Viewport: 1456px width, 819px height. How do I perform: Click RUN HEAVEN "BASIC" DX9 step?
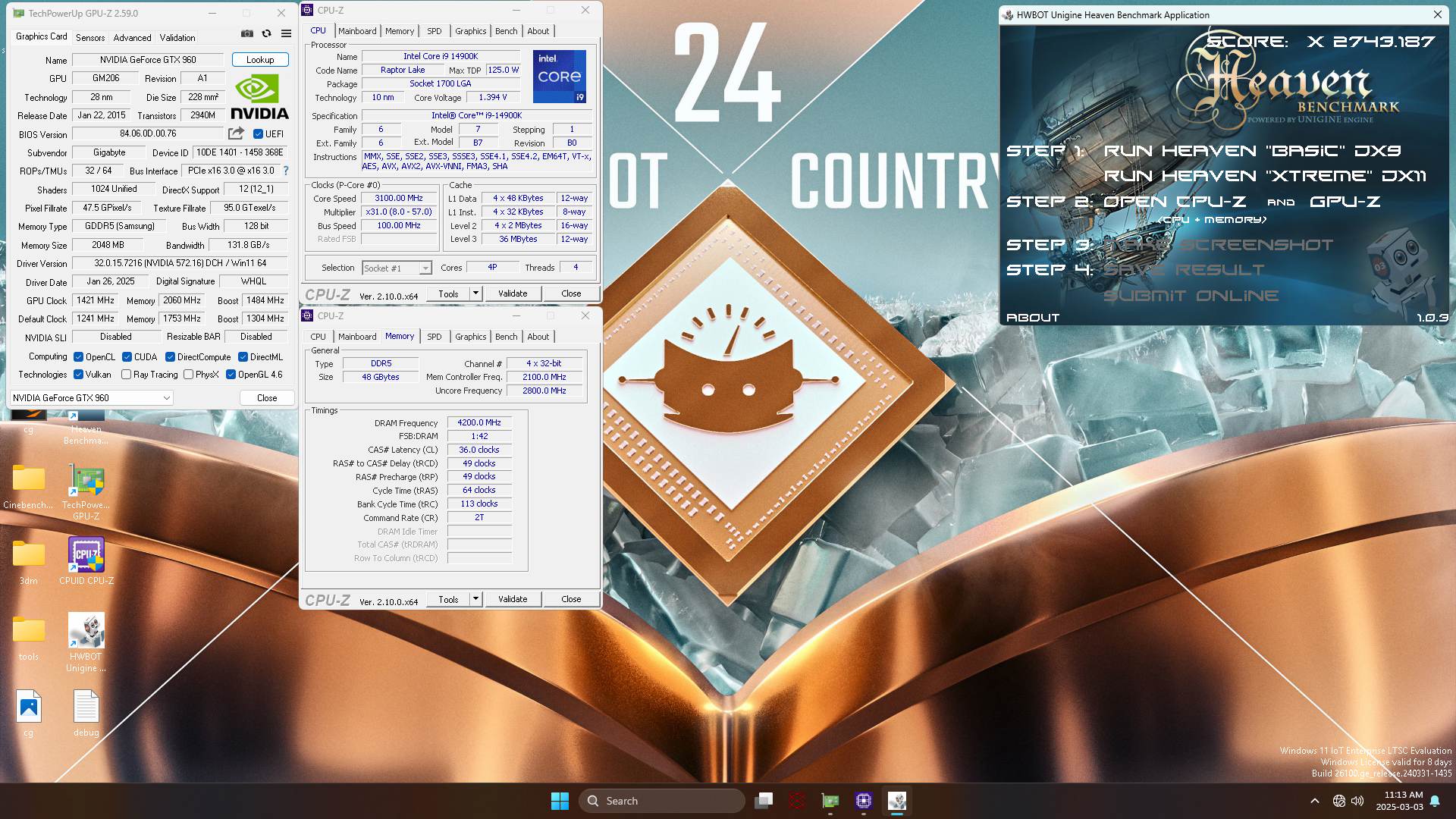1252,151
